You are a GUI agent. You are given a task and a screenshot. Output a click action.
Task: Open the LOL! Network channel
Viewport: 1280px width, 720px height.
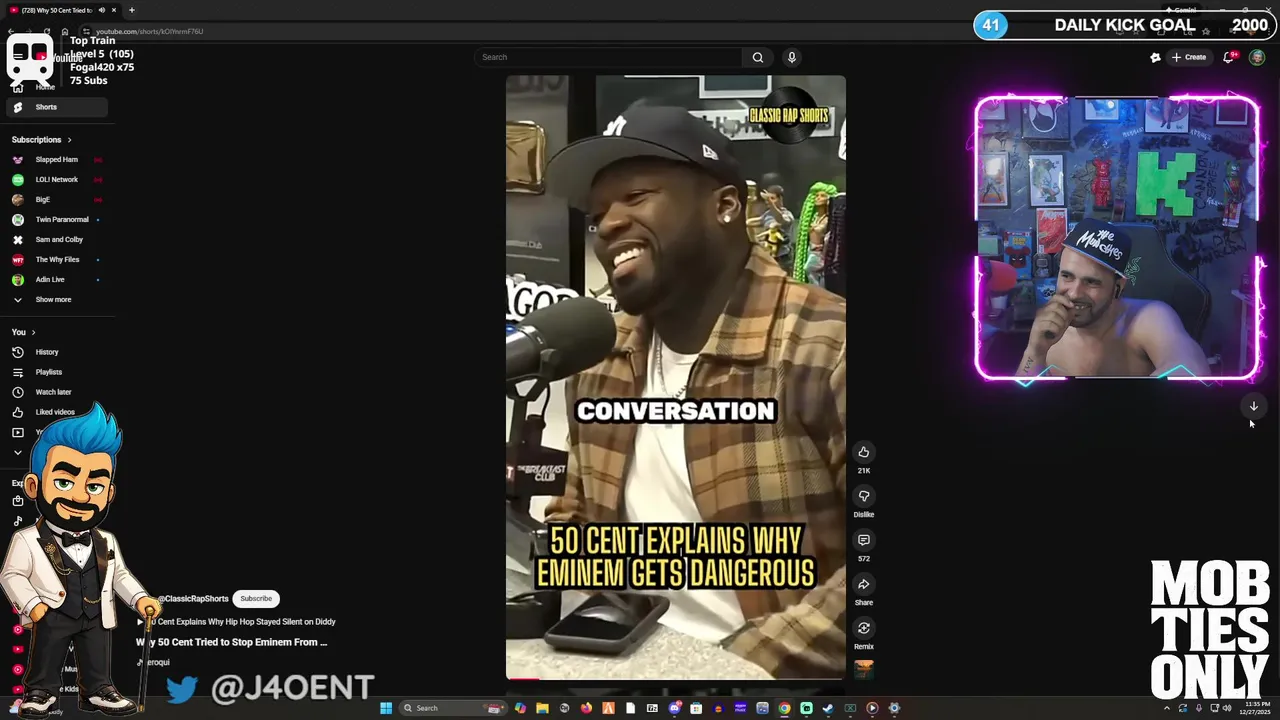click(x=55, y=180)
